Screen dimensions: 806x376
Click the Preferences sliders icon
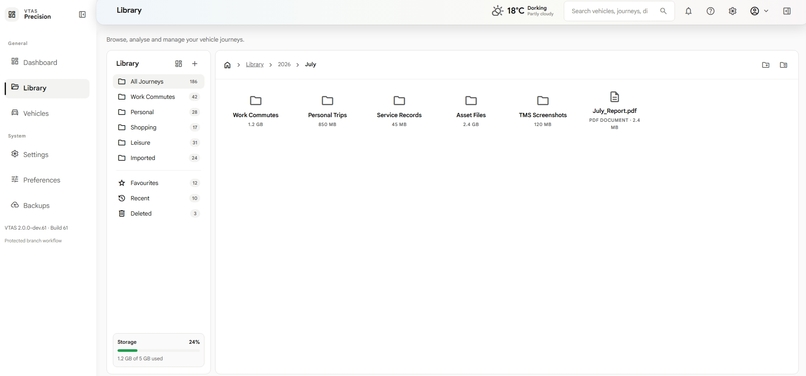[x=14, y=180]
